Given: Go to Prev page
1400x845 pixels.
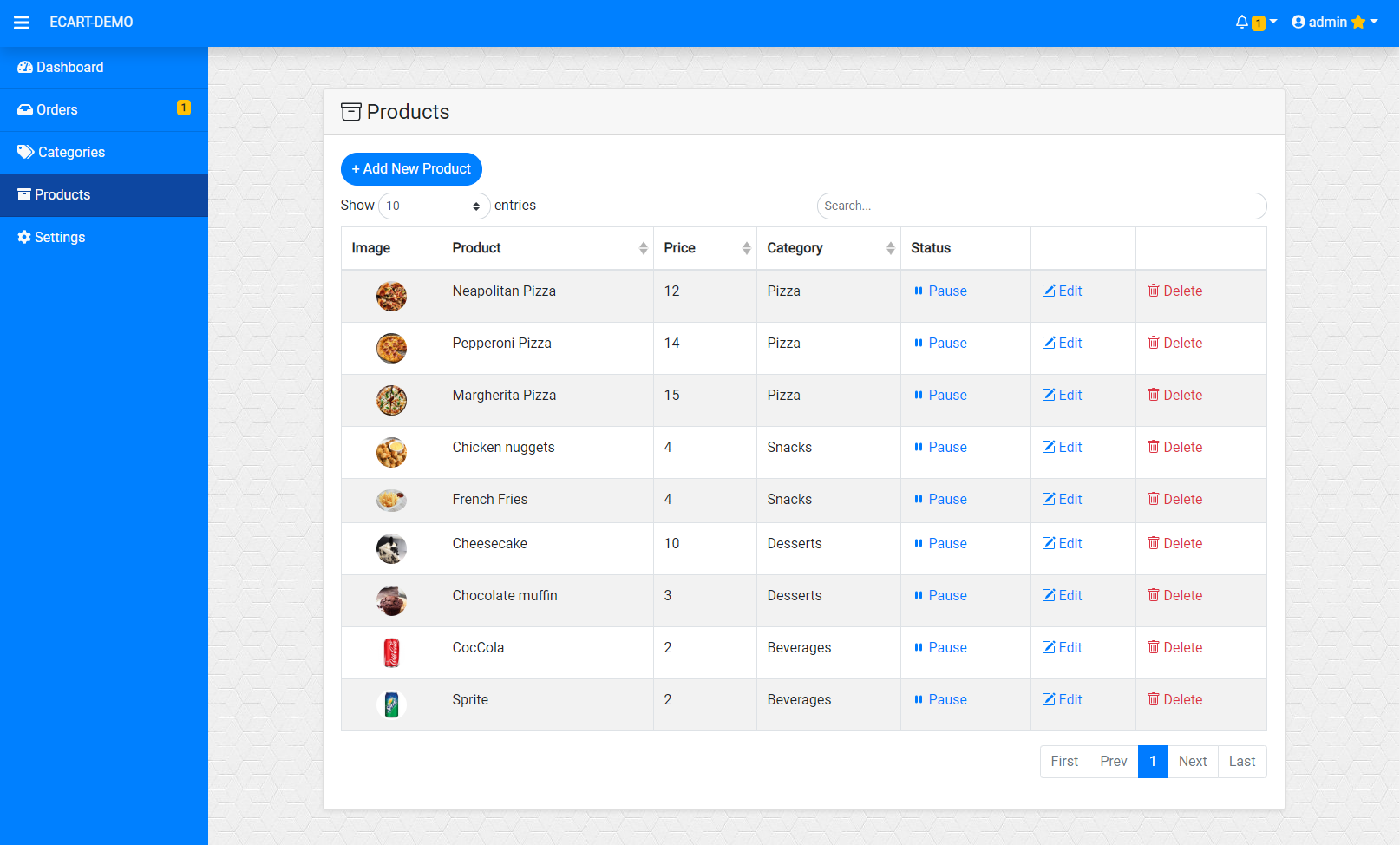Looking at the screenshot, I should point(1114,762).
